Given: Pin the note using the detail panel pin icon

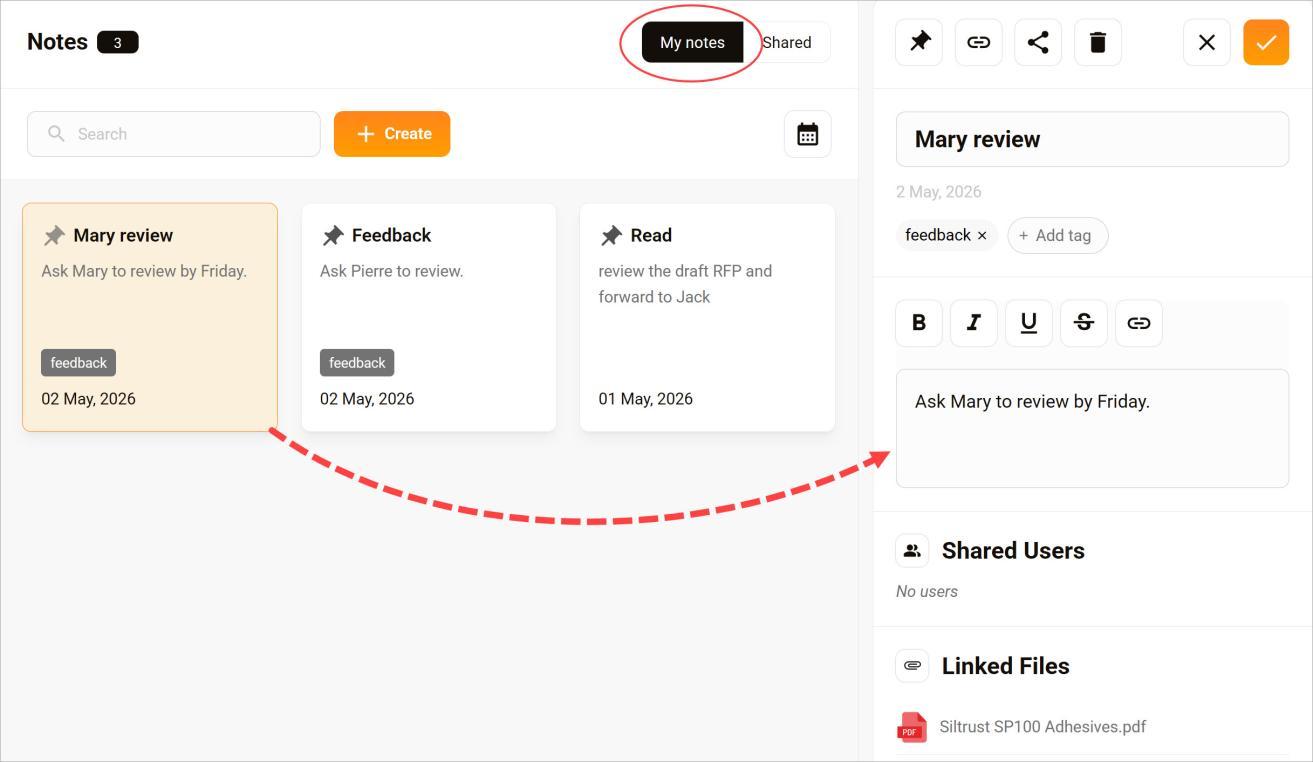Looking at the screenshot, I should (919, 42).
